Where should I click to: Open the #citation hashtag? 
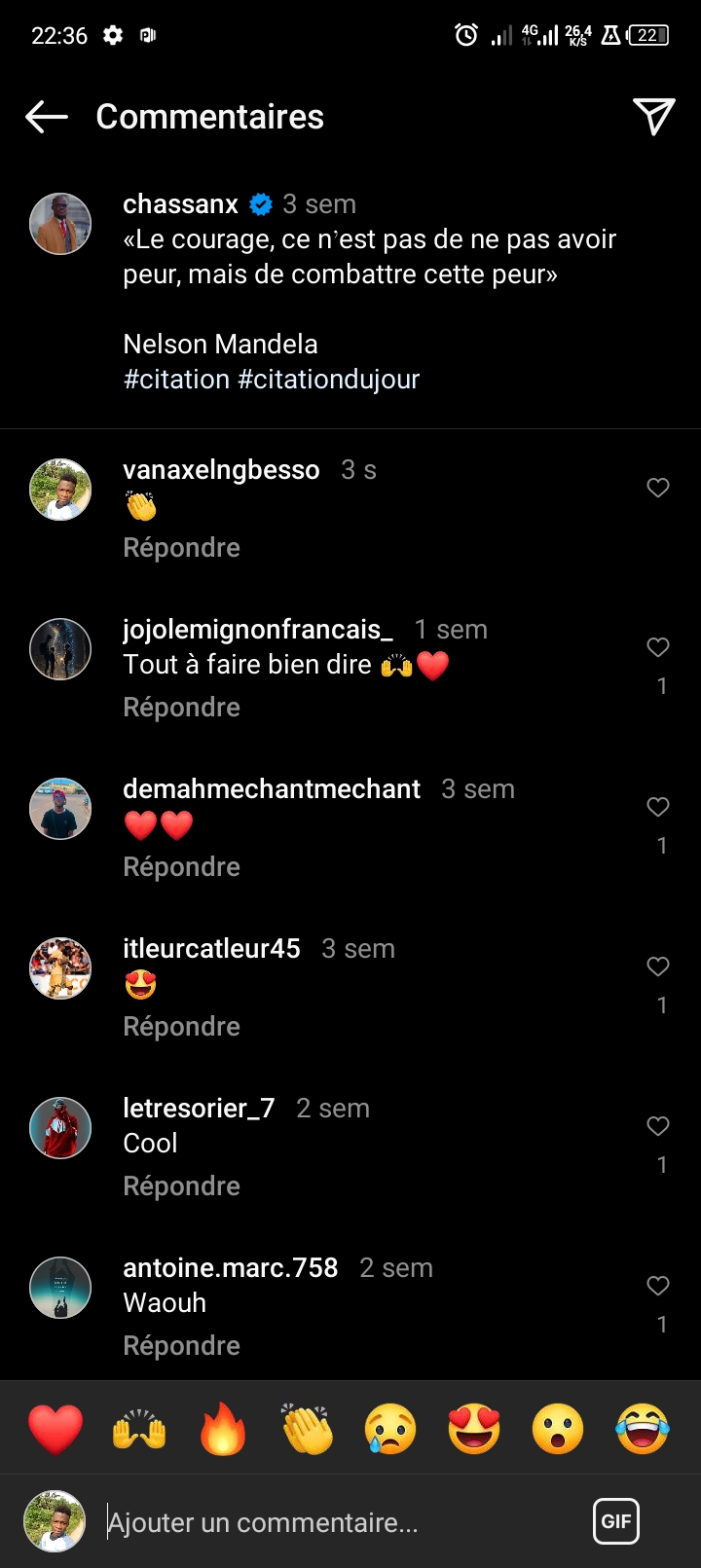pos(176,380)
